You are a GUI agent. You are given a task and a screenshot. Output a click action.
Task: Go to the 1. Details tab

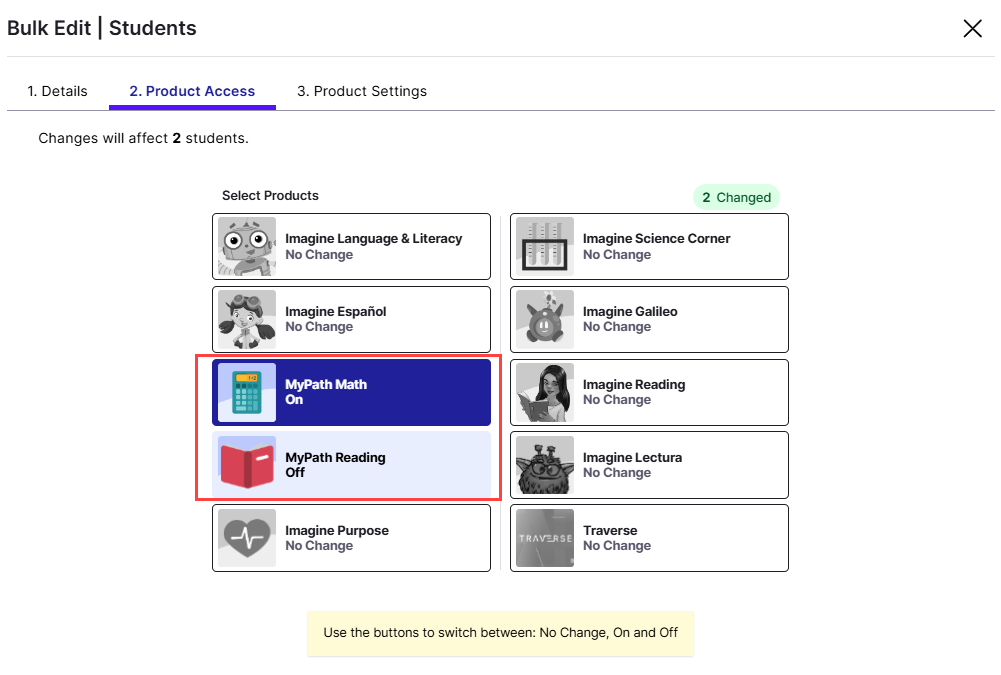[57, 91]
